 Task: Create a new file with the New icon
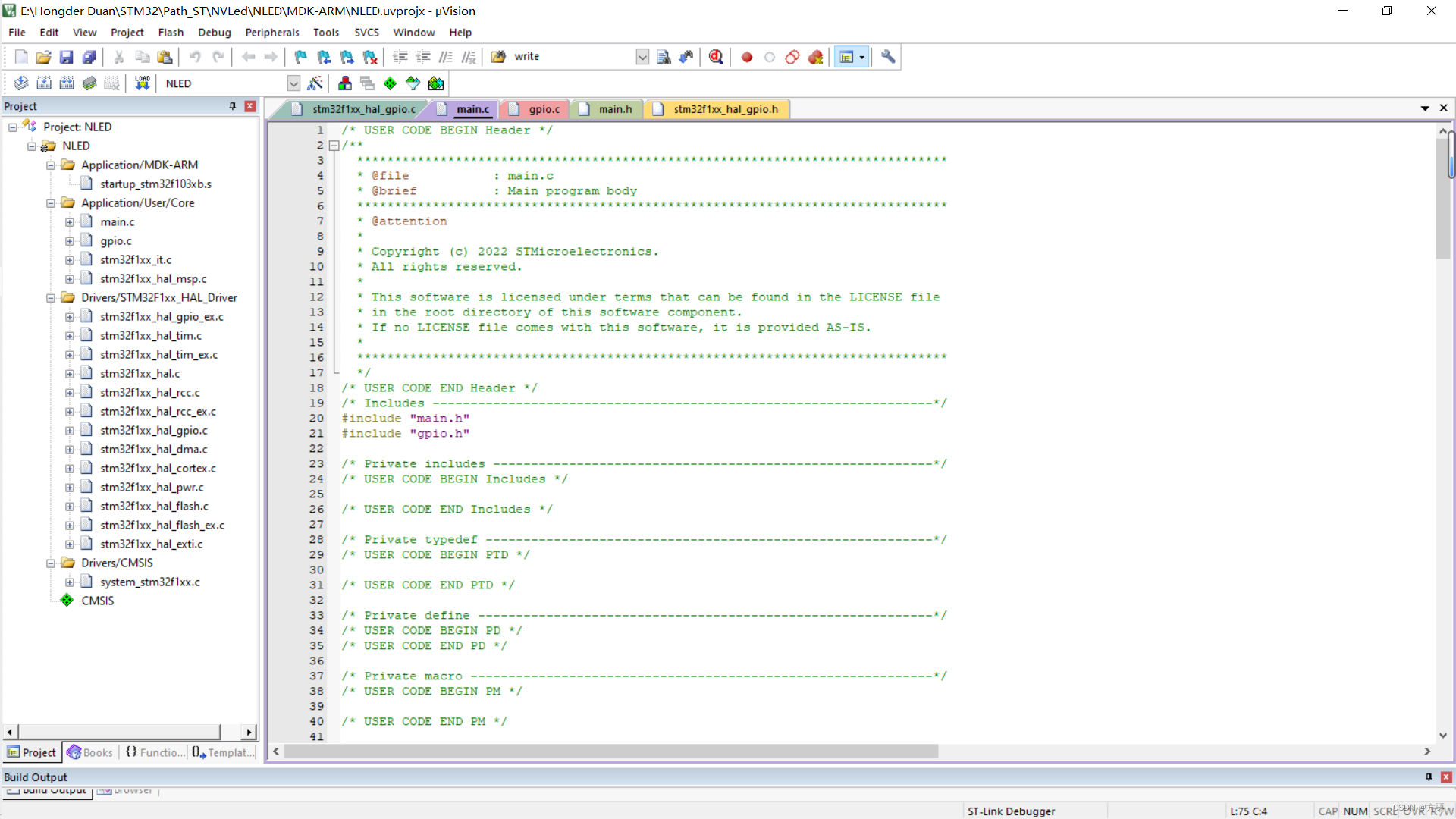21,57
